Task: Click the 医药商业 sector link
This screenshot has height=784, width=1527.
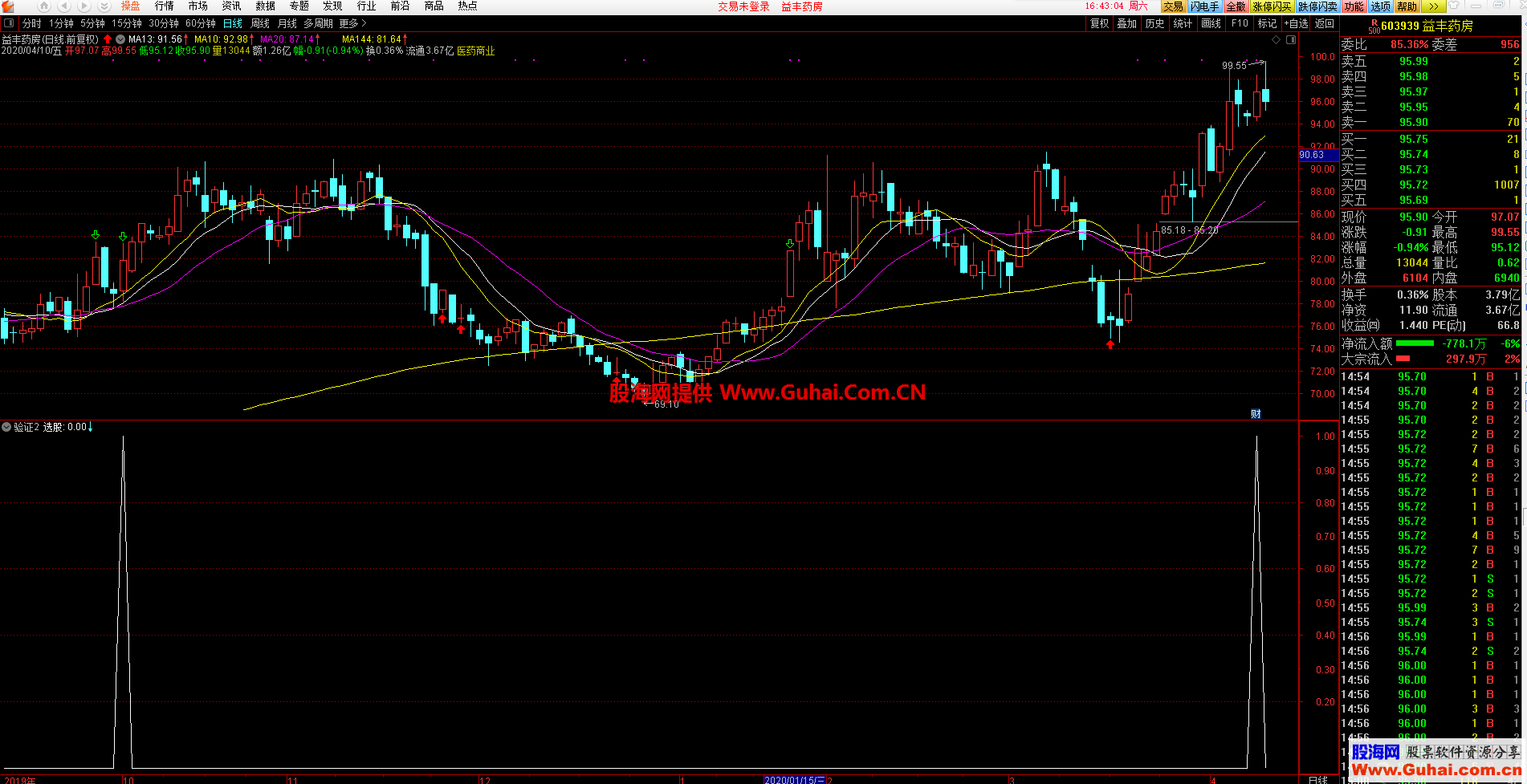Action: [x=476, y=51]
